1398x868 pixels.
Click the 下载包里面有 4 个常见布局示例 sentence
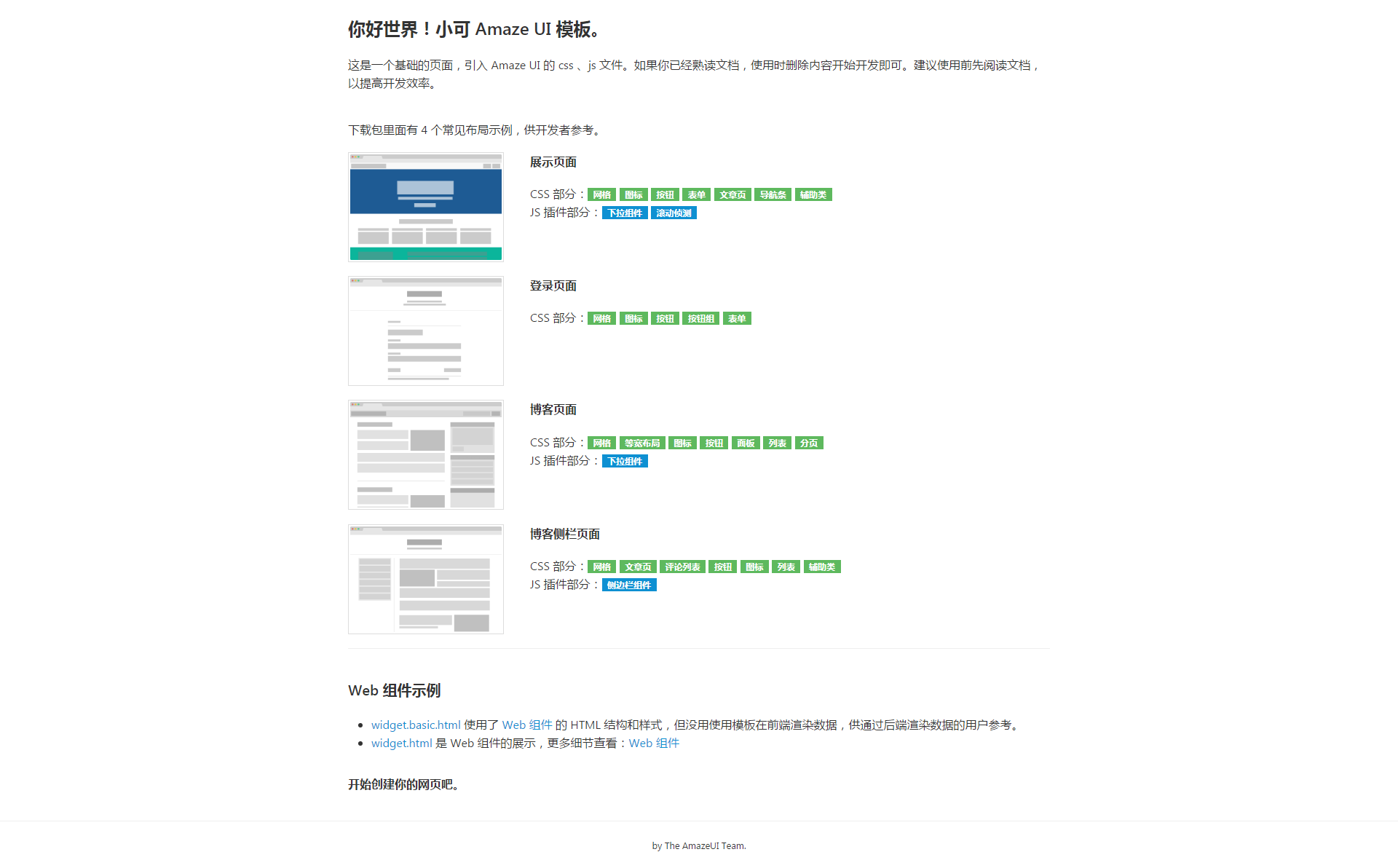click(x=476, y=130)
